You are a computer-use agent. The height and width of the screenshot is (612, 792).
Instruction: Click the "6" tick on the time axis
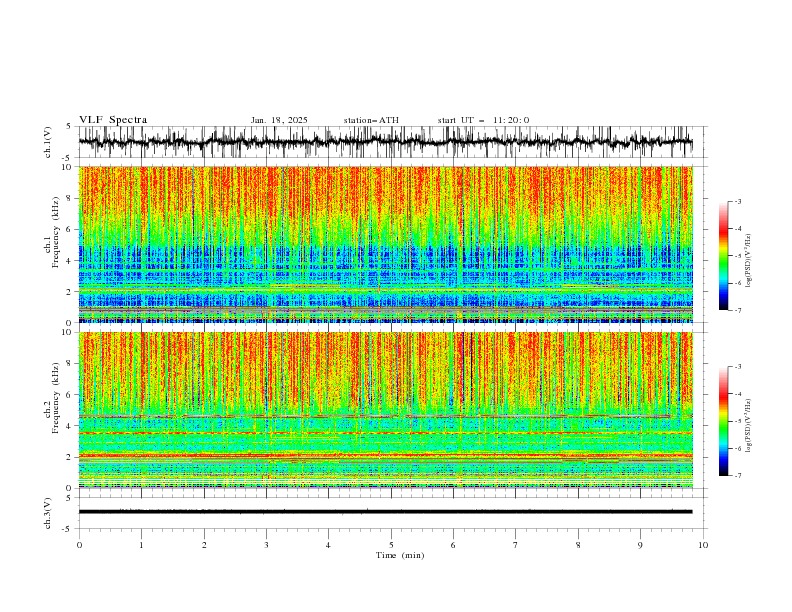pyautogui.click(x=453, y=545)
